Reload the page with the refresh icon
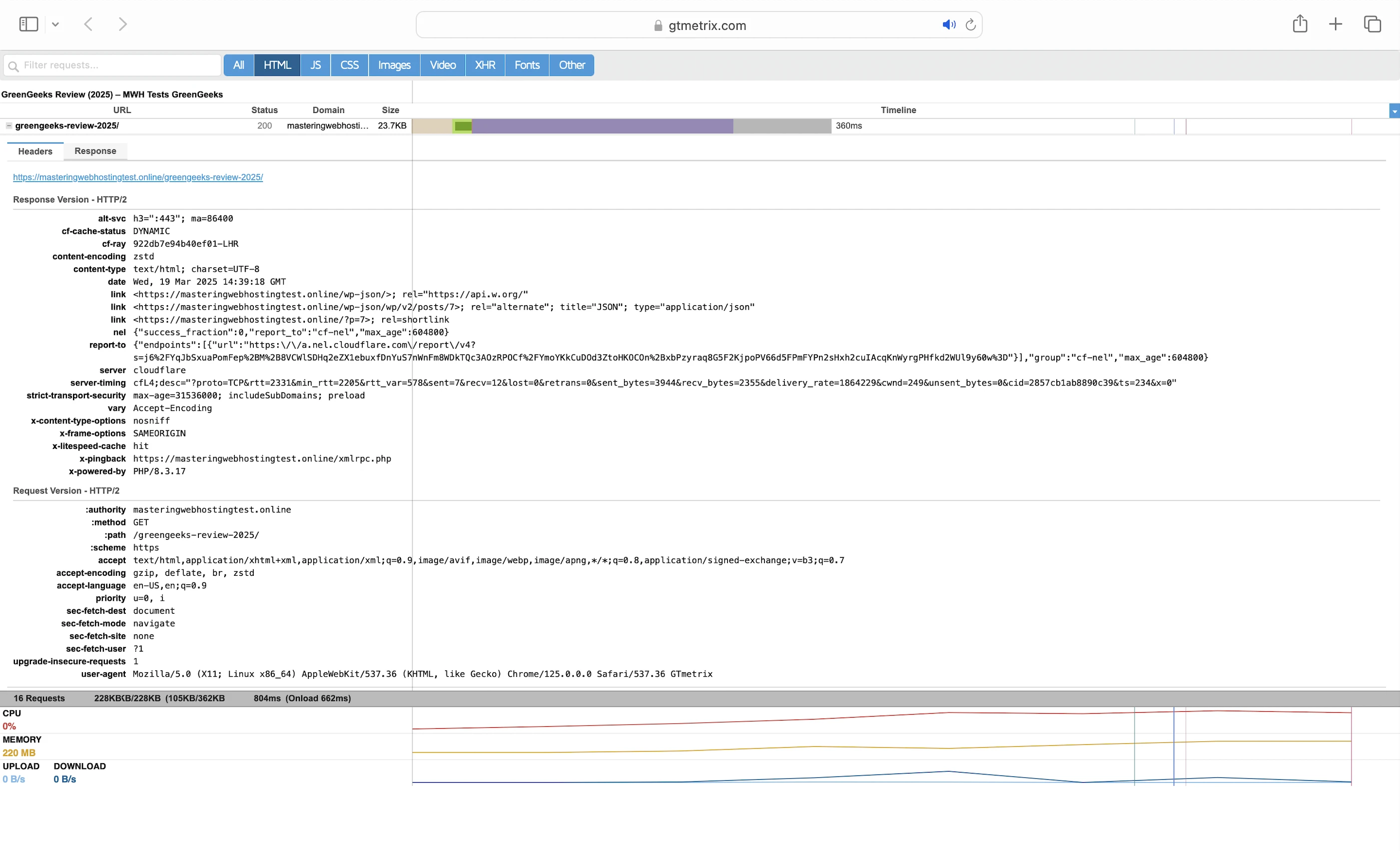Image resolution: width=1400 pixels, height=851 pixels. tap(970, 25)
